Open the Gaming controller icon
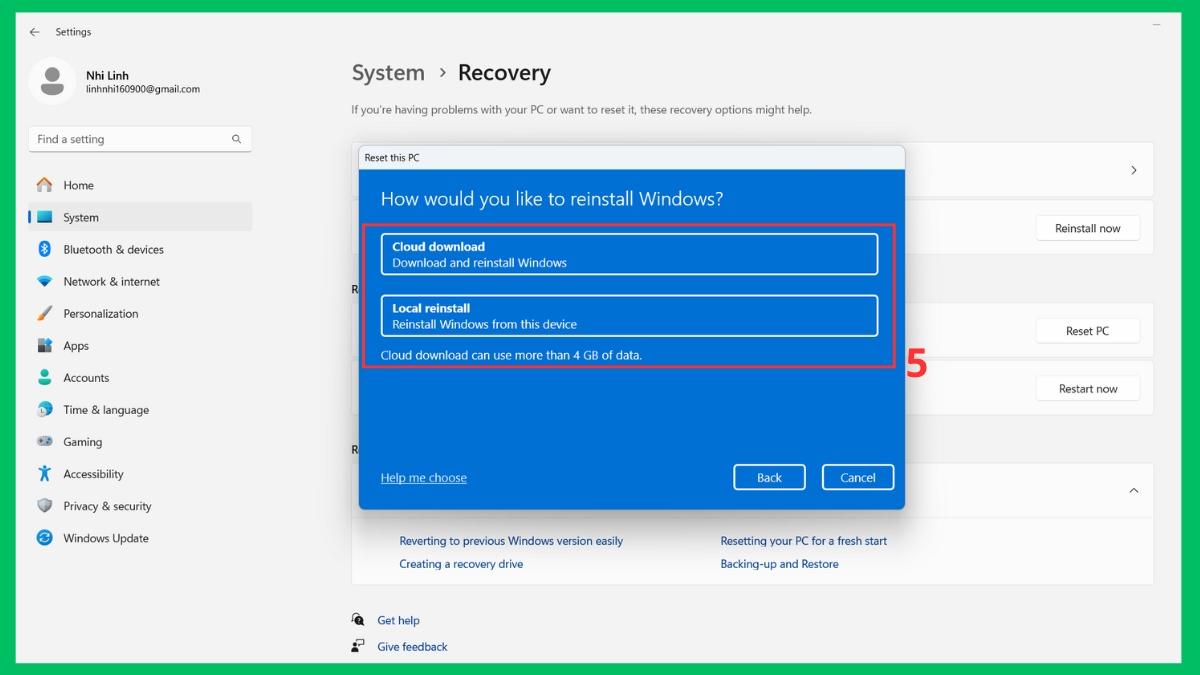 click(45, 441)
